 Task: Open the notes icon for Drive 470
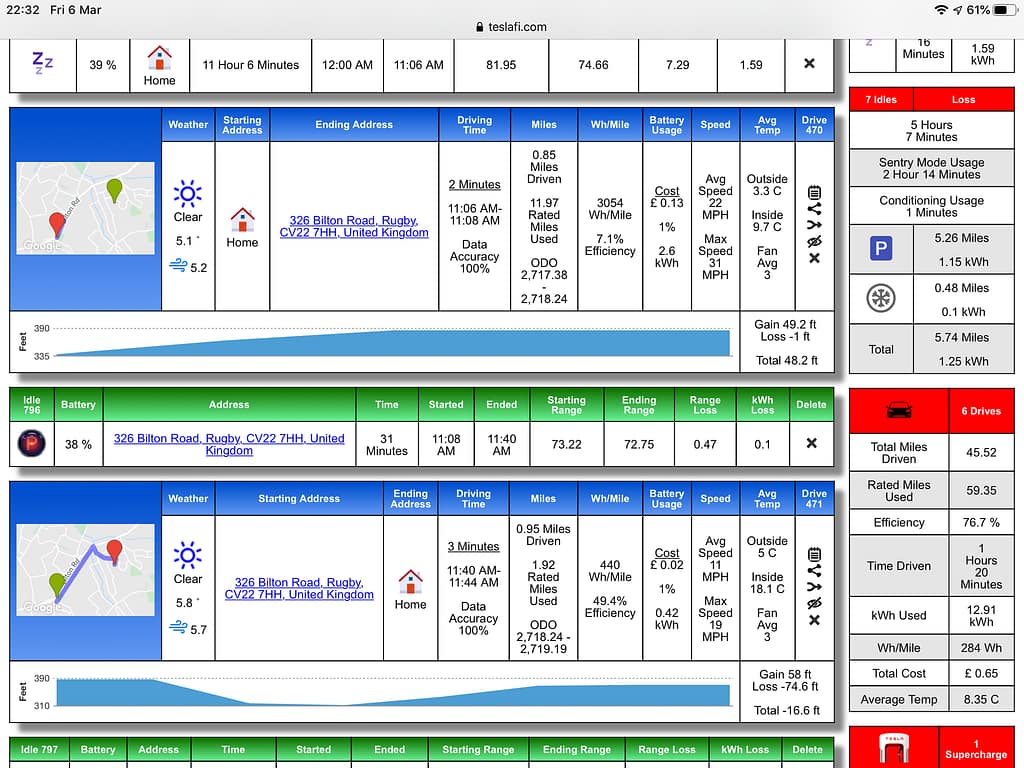click(x=814, y=193)
